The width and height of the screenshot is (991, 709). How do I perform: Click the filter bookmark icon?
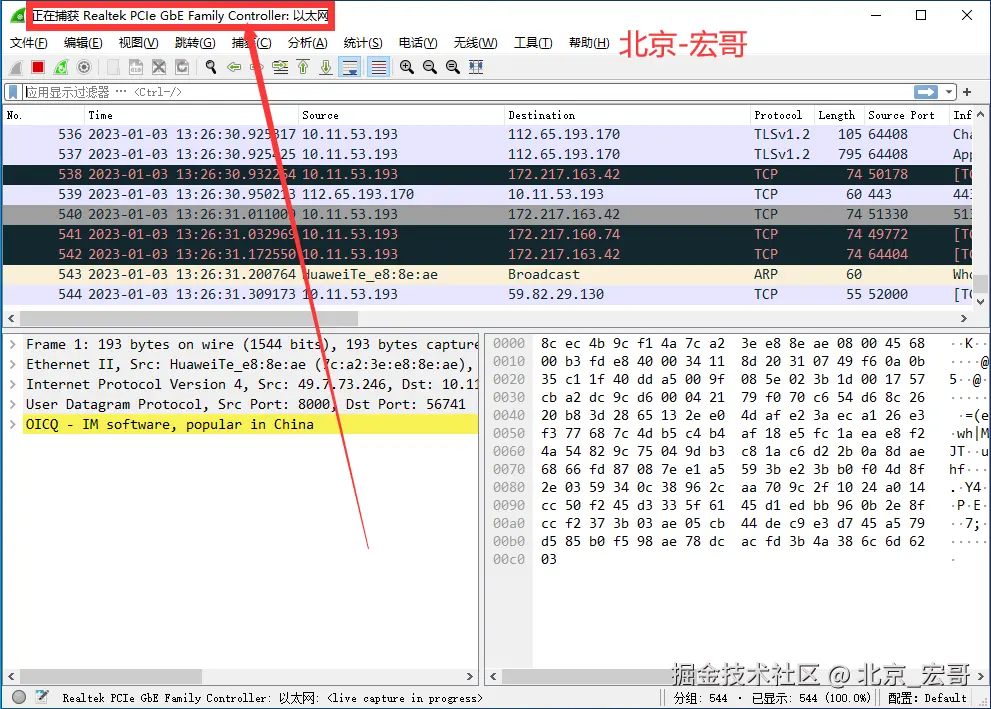click(x=13, y=92)
